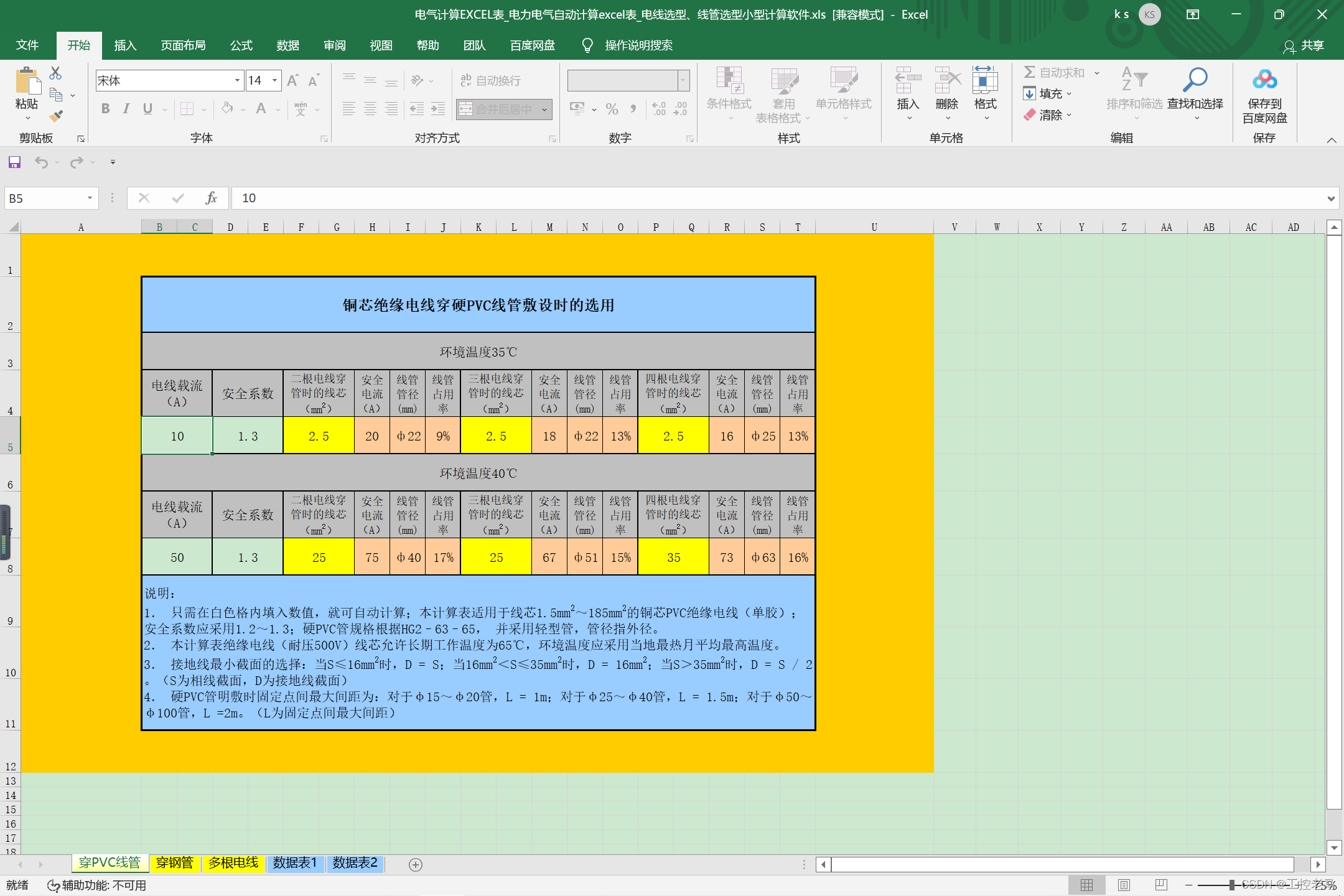
Task: Open the 合并后居中 dropdown arrow
Action: pos(544,110)
